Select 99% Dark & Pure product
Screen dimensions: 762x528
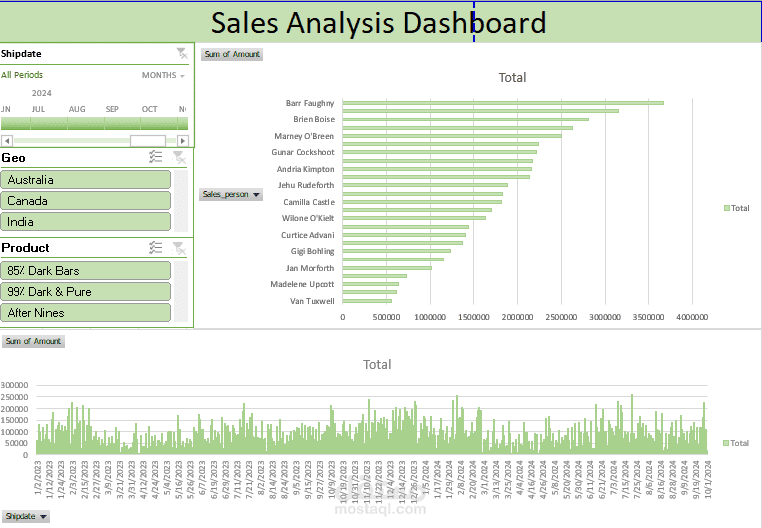[86, 292]
